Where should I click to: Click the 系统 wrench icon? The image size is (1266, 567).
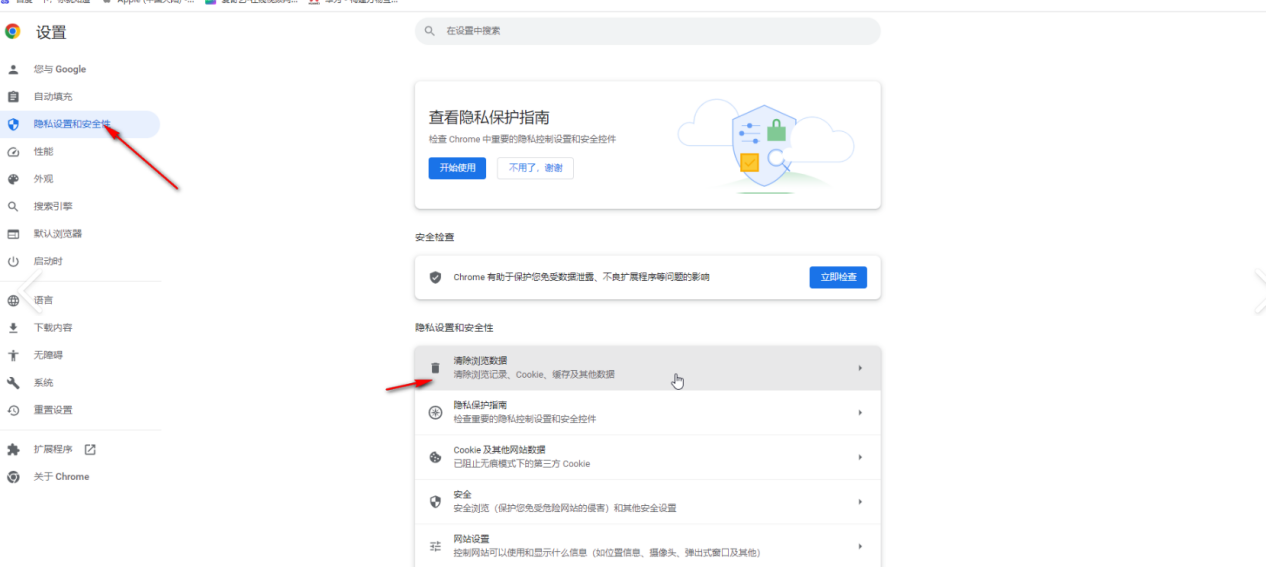pyautogui.click(x=13, y=383)
